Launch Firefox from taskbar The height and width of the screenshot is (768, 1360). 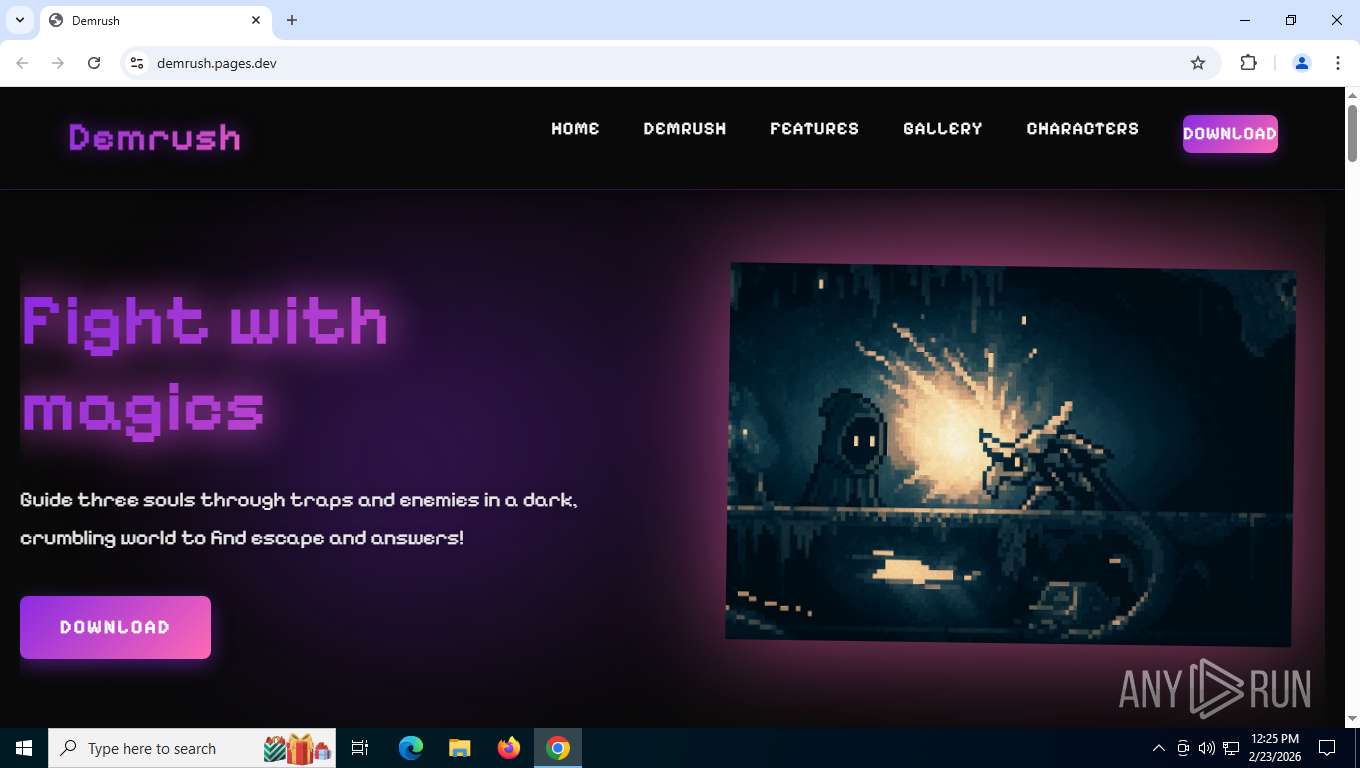click(x=509, y=748)
